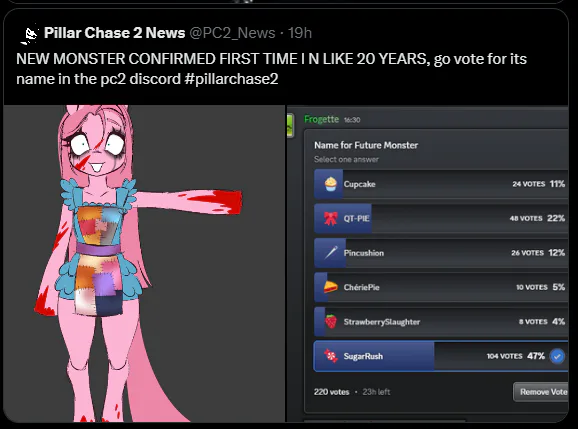Open the pink monster character image
Viewport: 578px width, 429px height.
tap(144, 264)
